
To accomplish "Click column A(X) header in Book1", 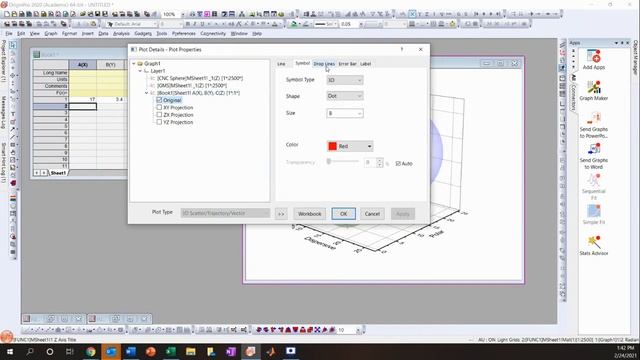I will 82,65.
